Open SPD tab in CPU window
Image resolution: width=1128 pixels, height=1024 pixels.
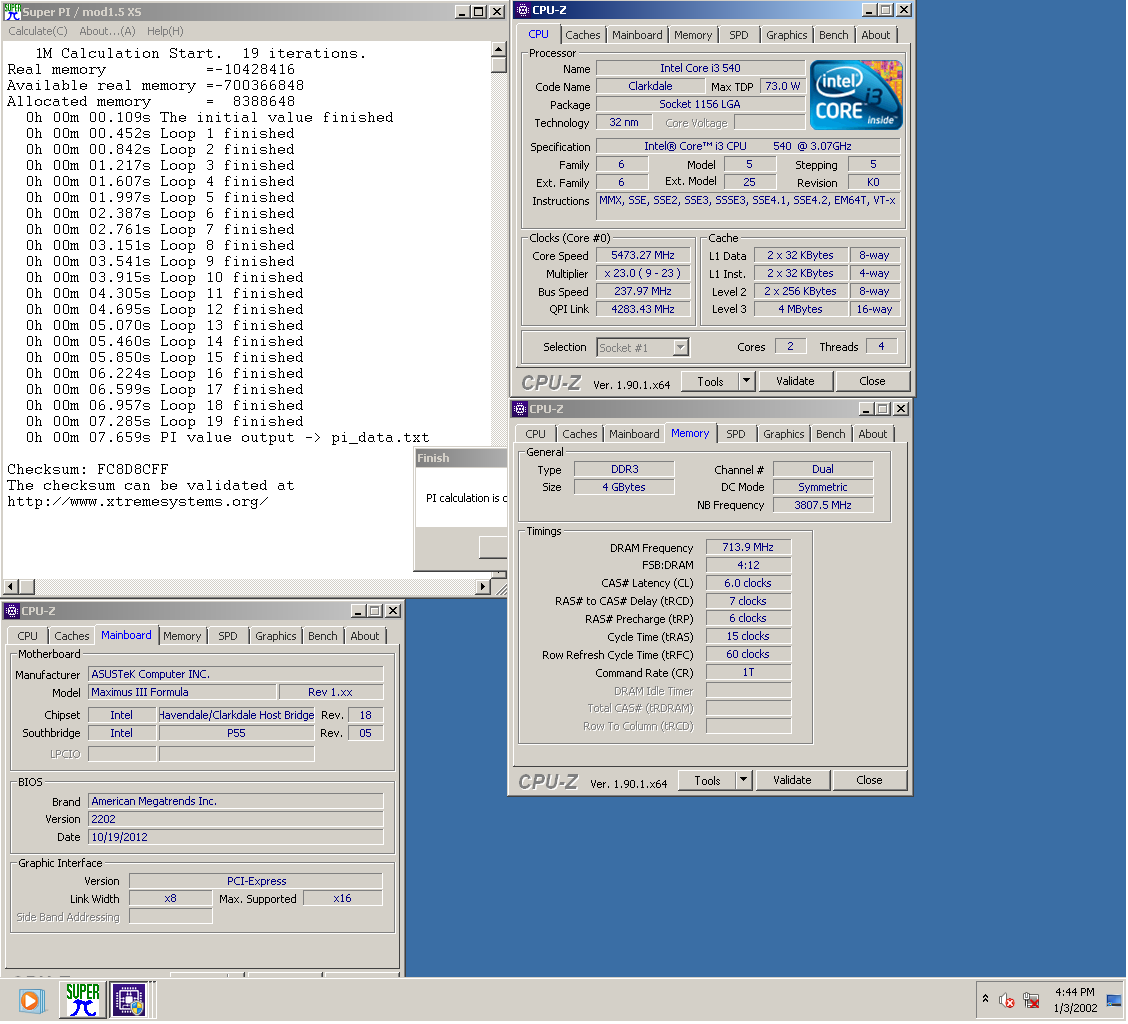(738, 35)
